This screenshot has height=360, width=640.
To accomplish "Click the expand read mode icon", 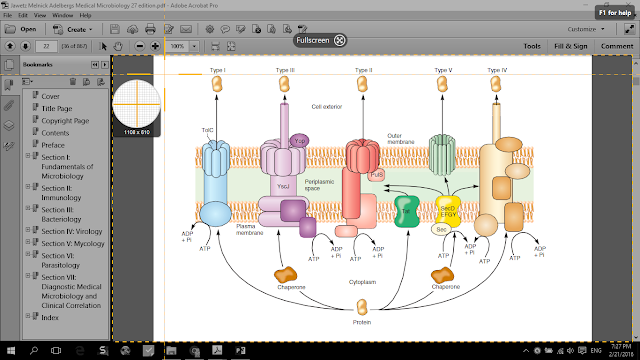I will pyautogui.click(x=629, y=29).
